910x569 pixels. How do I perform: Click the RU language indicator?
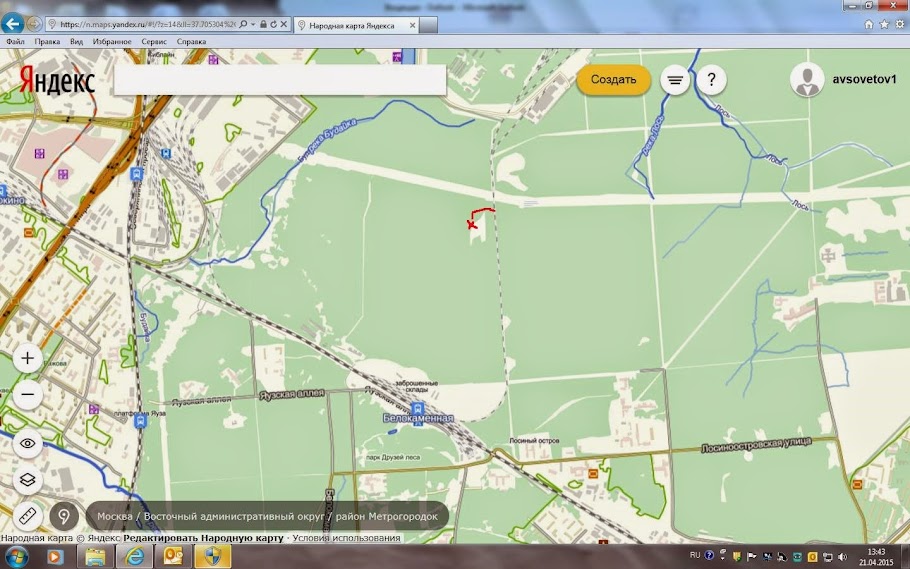click(695, 555)
